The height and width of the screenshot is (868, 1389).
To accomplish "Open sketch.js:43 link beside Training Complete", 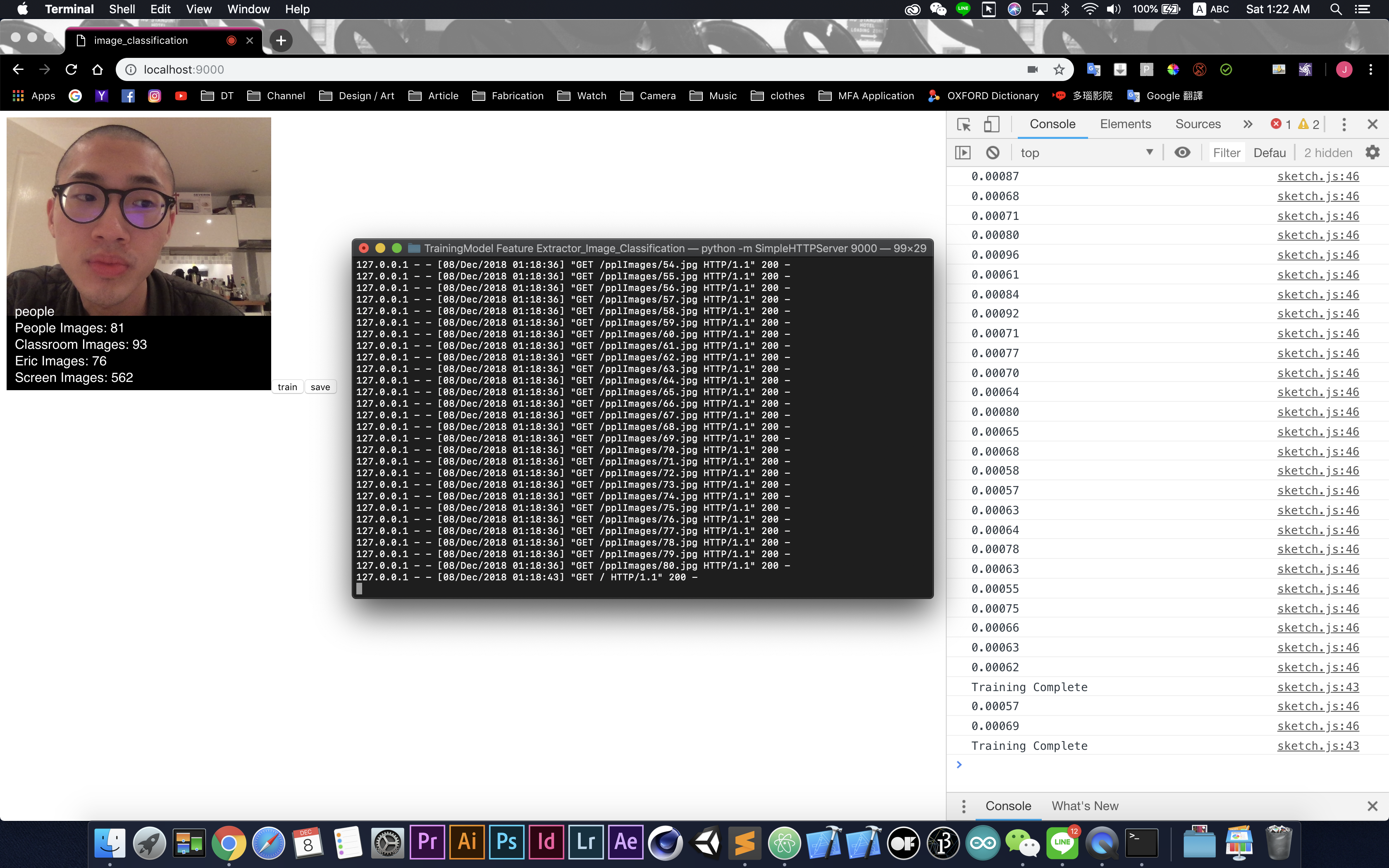I will [1318, 746].
